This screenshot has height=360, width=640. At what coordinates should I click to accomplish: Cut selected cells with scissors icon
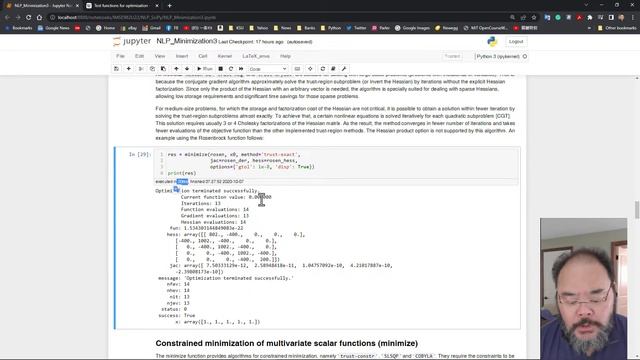tap(141, 69)
